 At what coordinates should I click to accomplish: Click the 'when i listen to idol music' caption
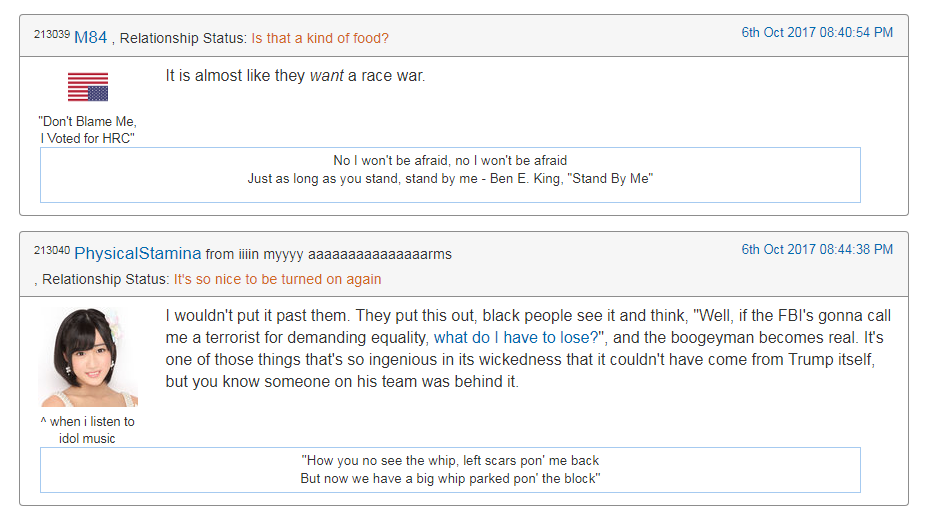(x=87, y=430)
